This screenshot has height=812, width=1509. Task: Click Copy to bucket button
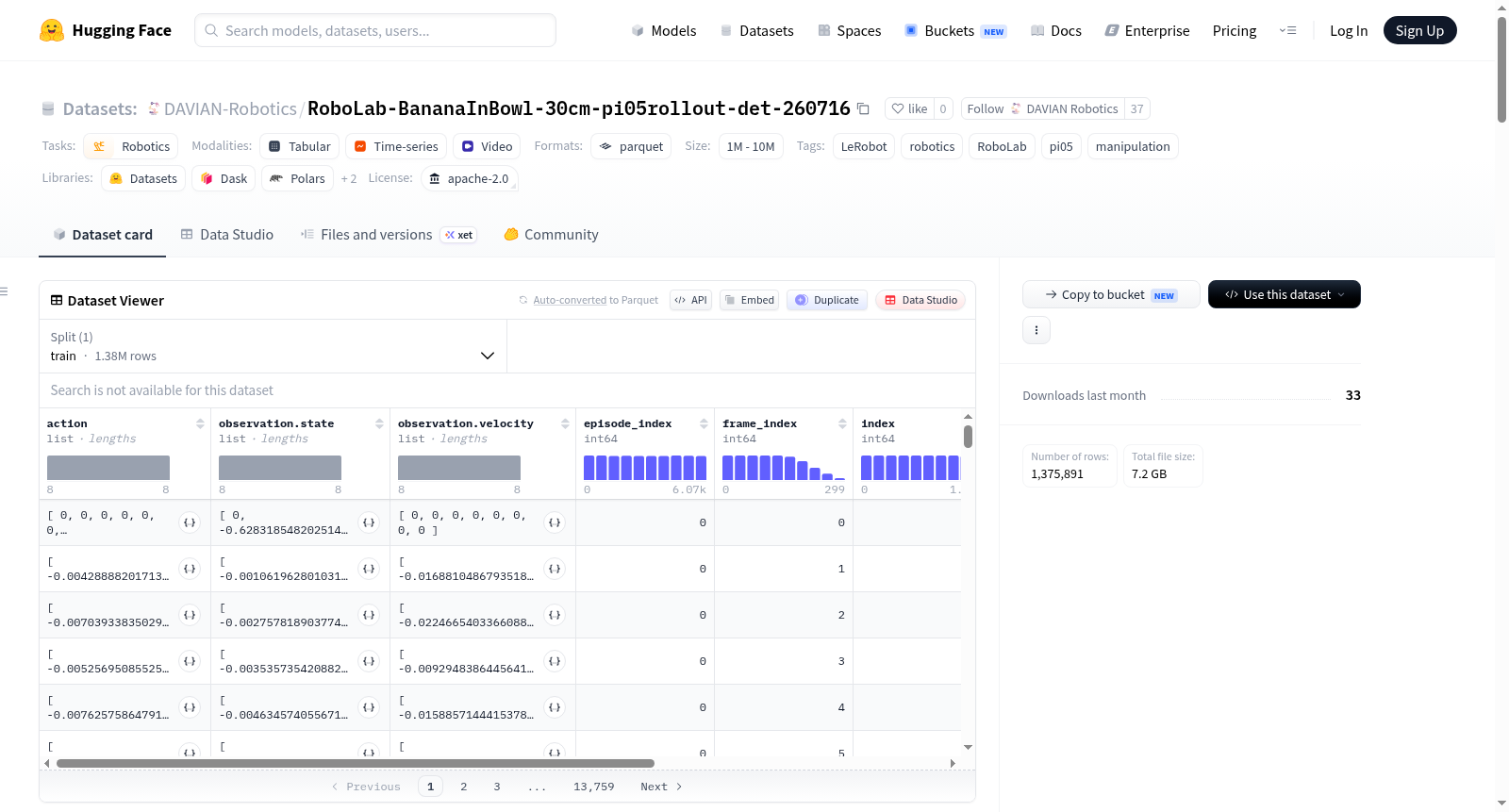[x=1111, y=294]
